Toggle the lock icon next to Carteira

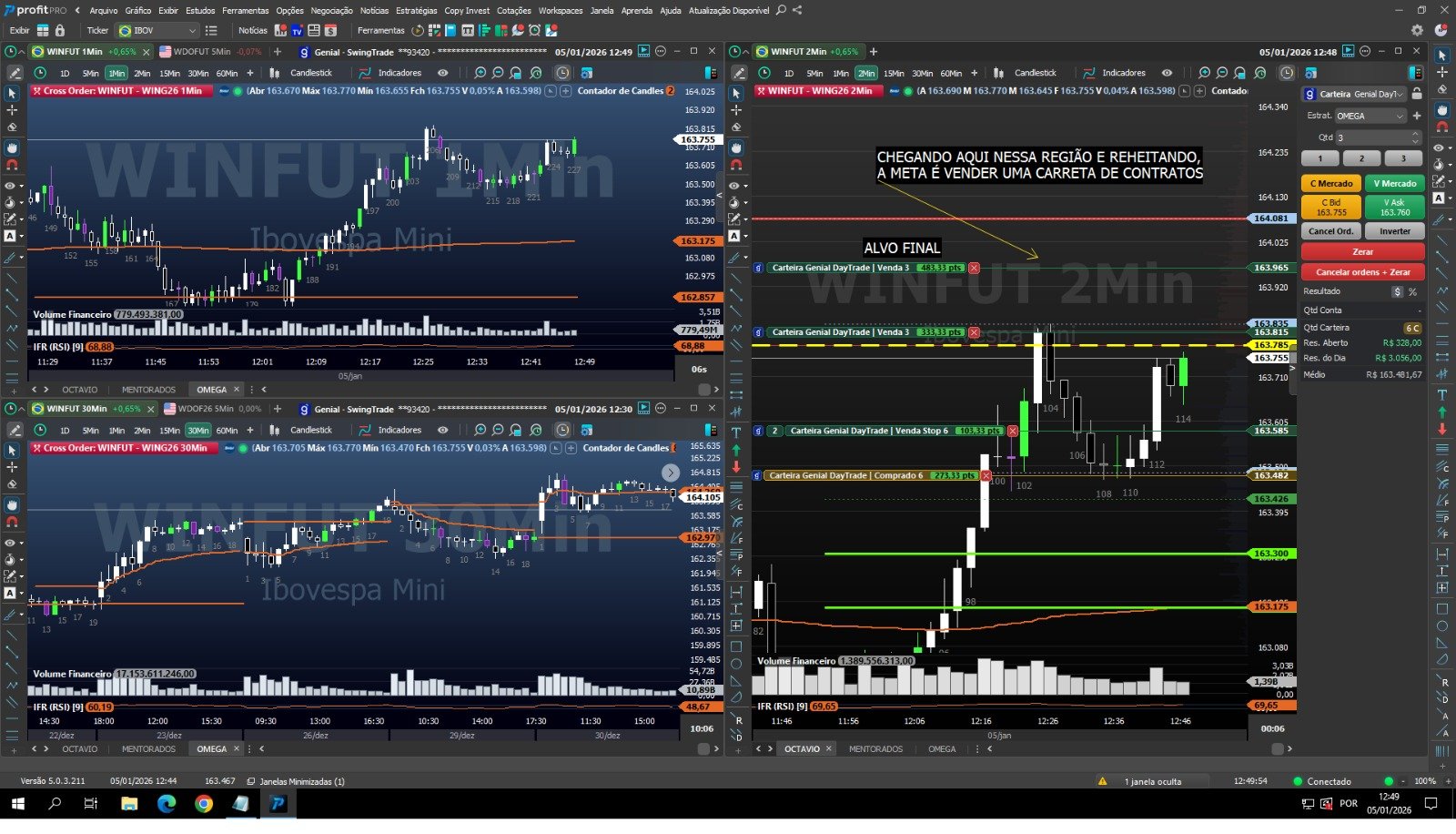click(x=1416, y=93)
